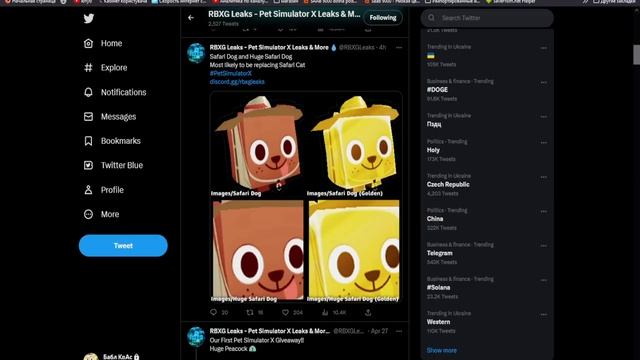Share the Safari Dog tweet
The width and height of the screenshot is (640, 360).
(x=368, y=312)
